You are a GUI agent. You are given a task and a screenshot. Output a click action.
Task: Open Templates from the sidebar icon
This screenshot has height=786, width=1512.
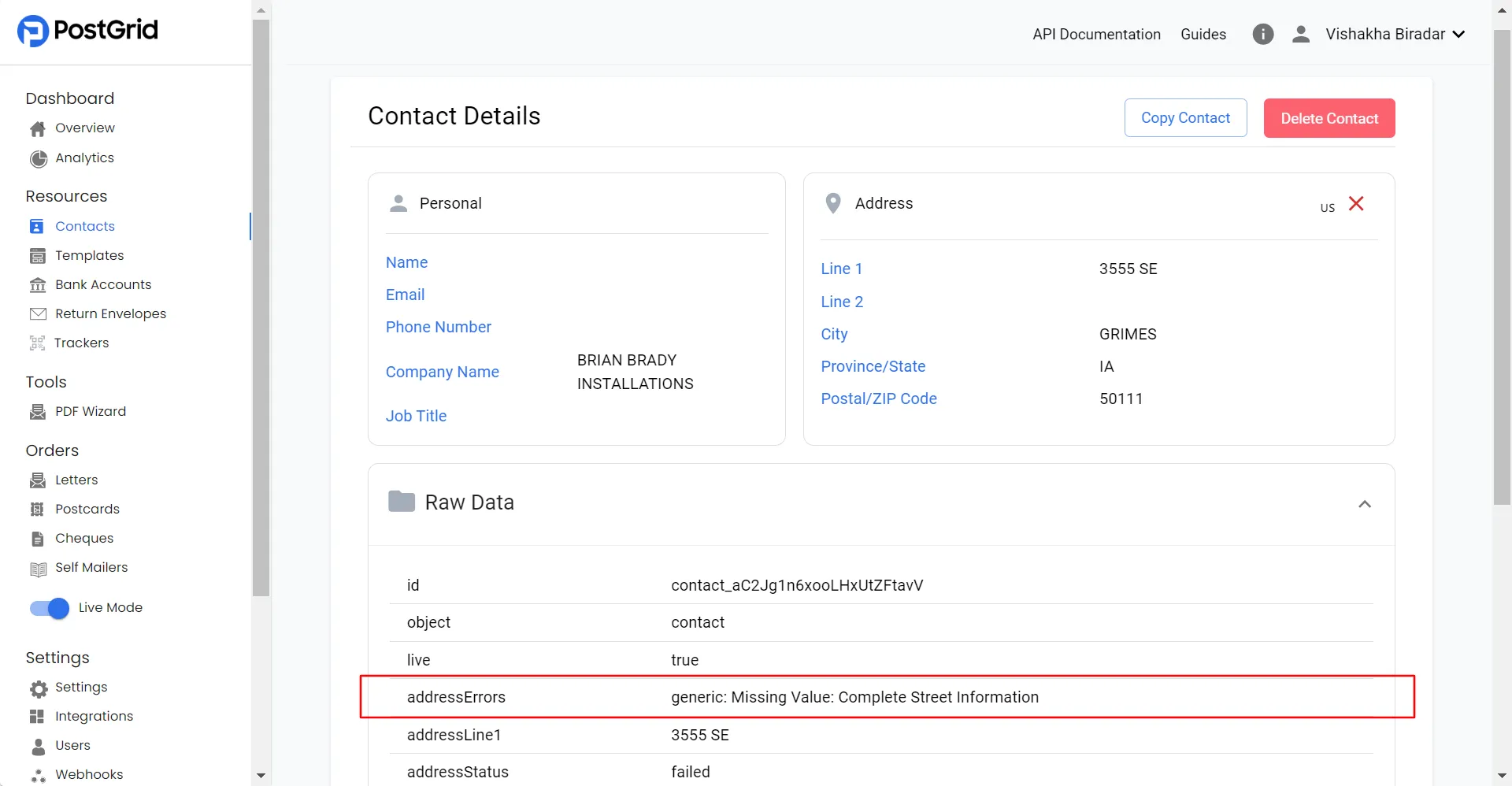click(x=37, y=255)
